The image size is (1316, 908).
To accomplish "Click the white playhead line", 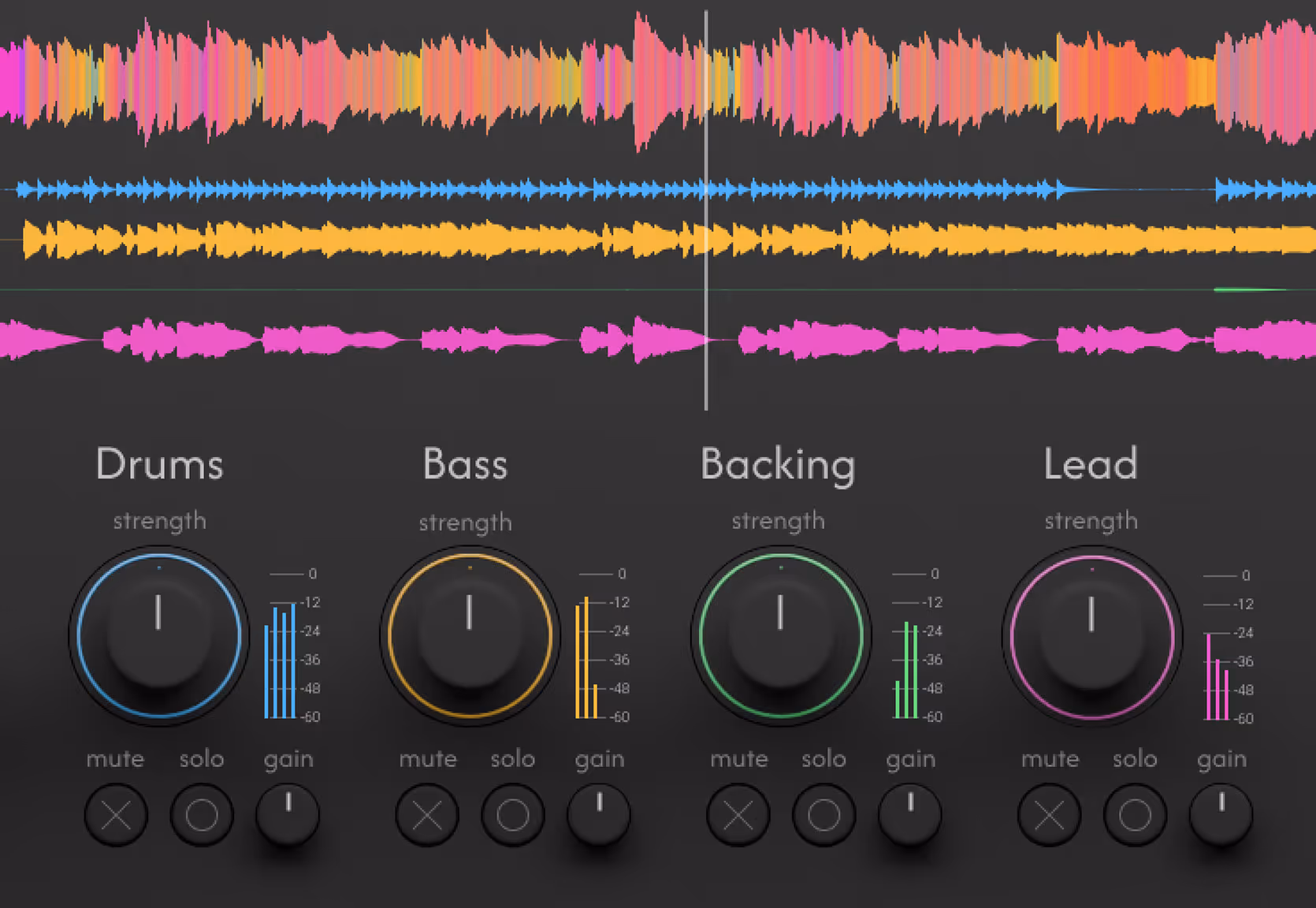I will tap(706, 210).
